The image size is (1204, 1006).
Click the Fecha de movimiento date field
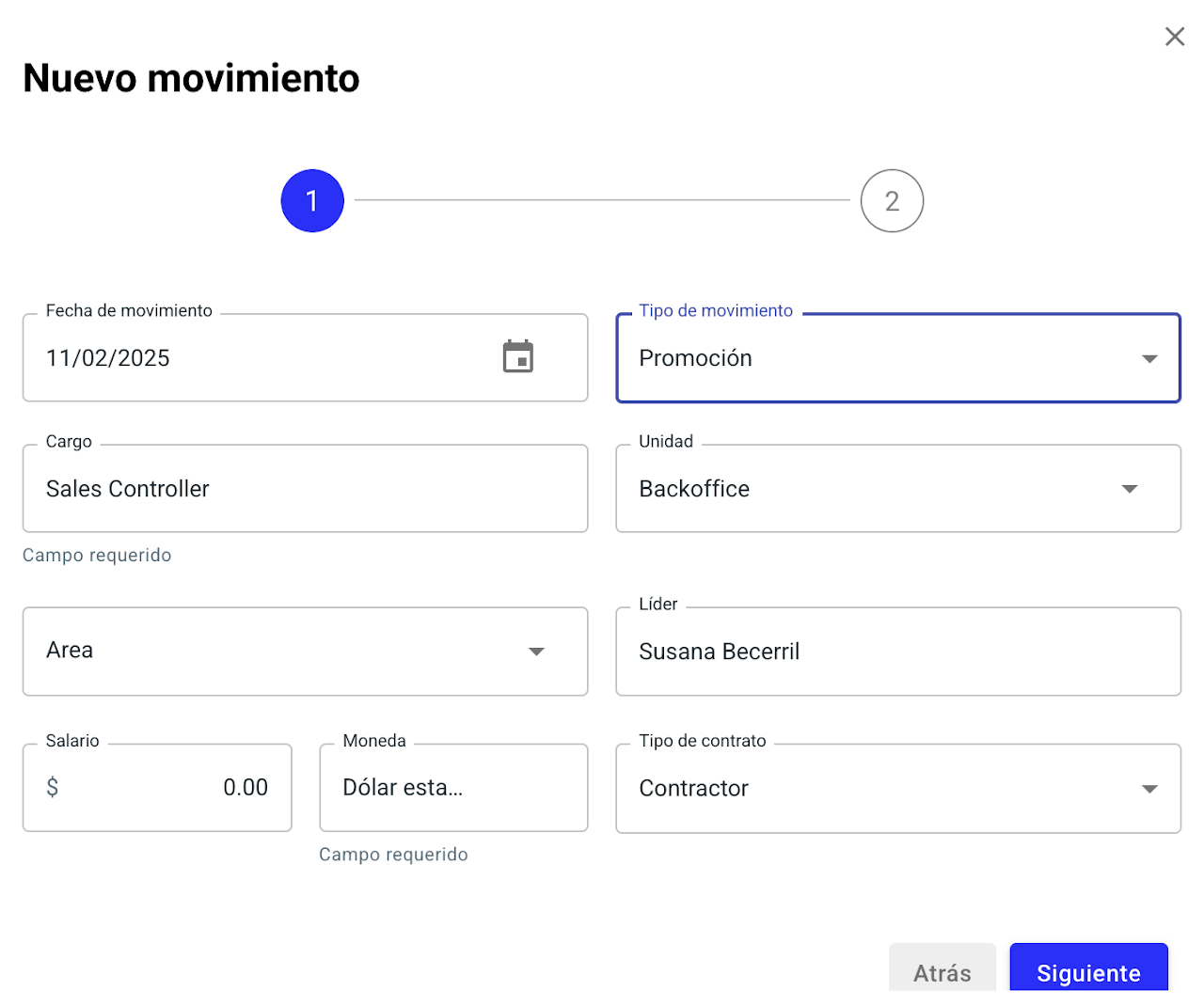pyautogui.click(x=254, y=358)
